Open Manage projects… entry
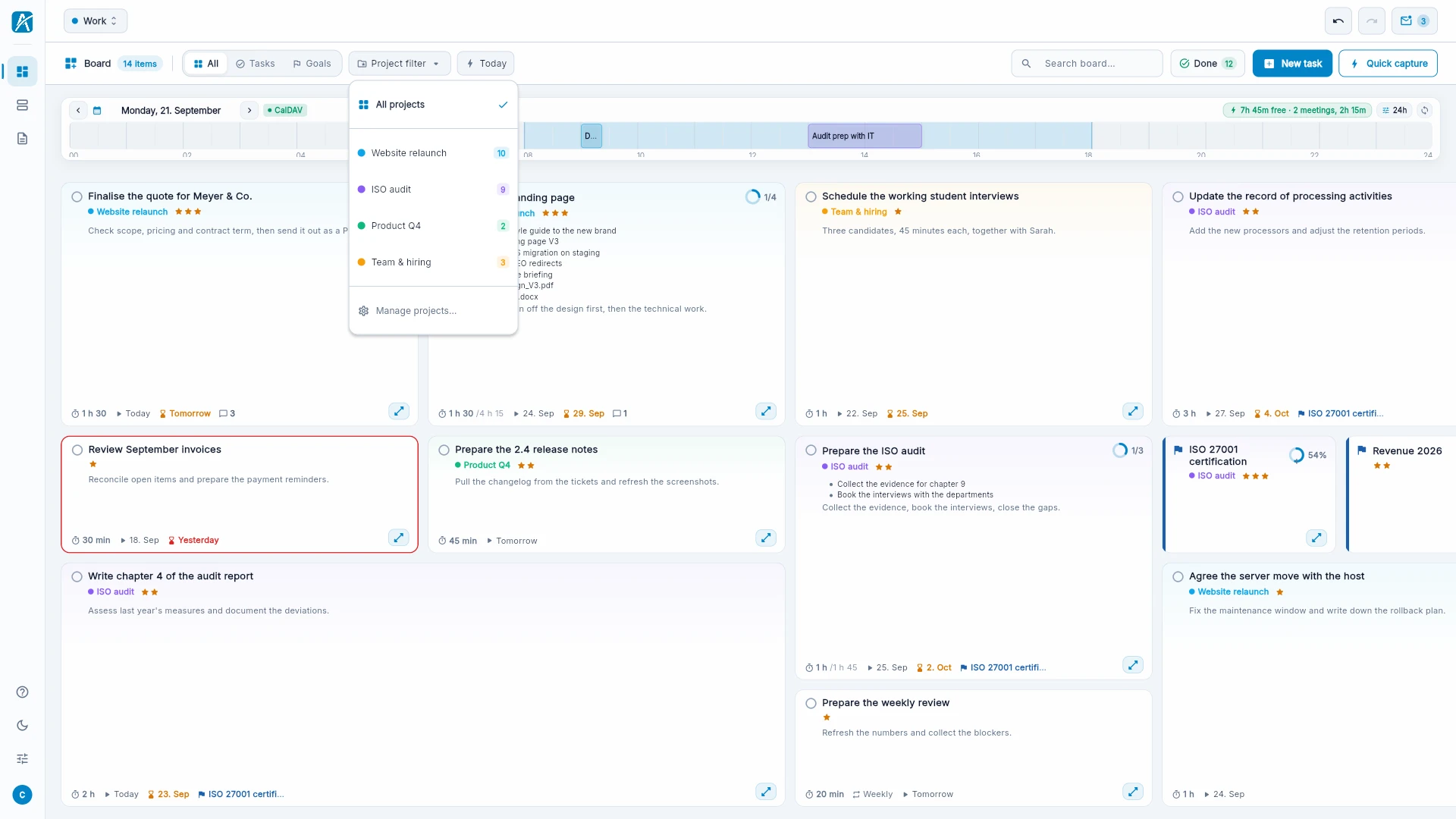Viewport: 1456px width, 819px height. [x=433, y=311]
